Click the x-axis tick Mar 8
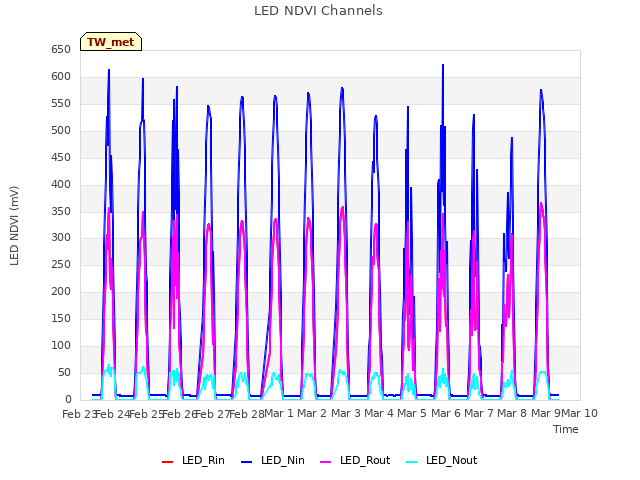The image size is (640, 480). pyautogui.click(x=512, y=413)
